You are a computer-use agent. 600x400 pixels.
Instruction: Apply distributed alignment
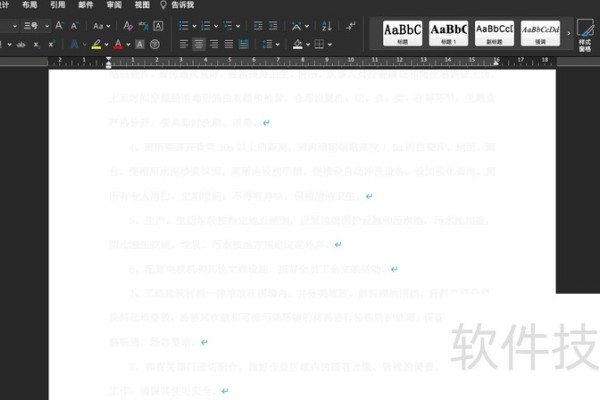pos(244,45)
